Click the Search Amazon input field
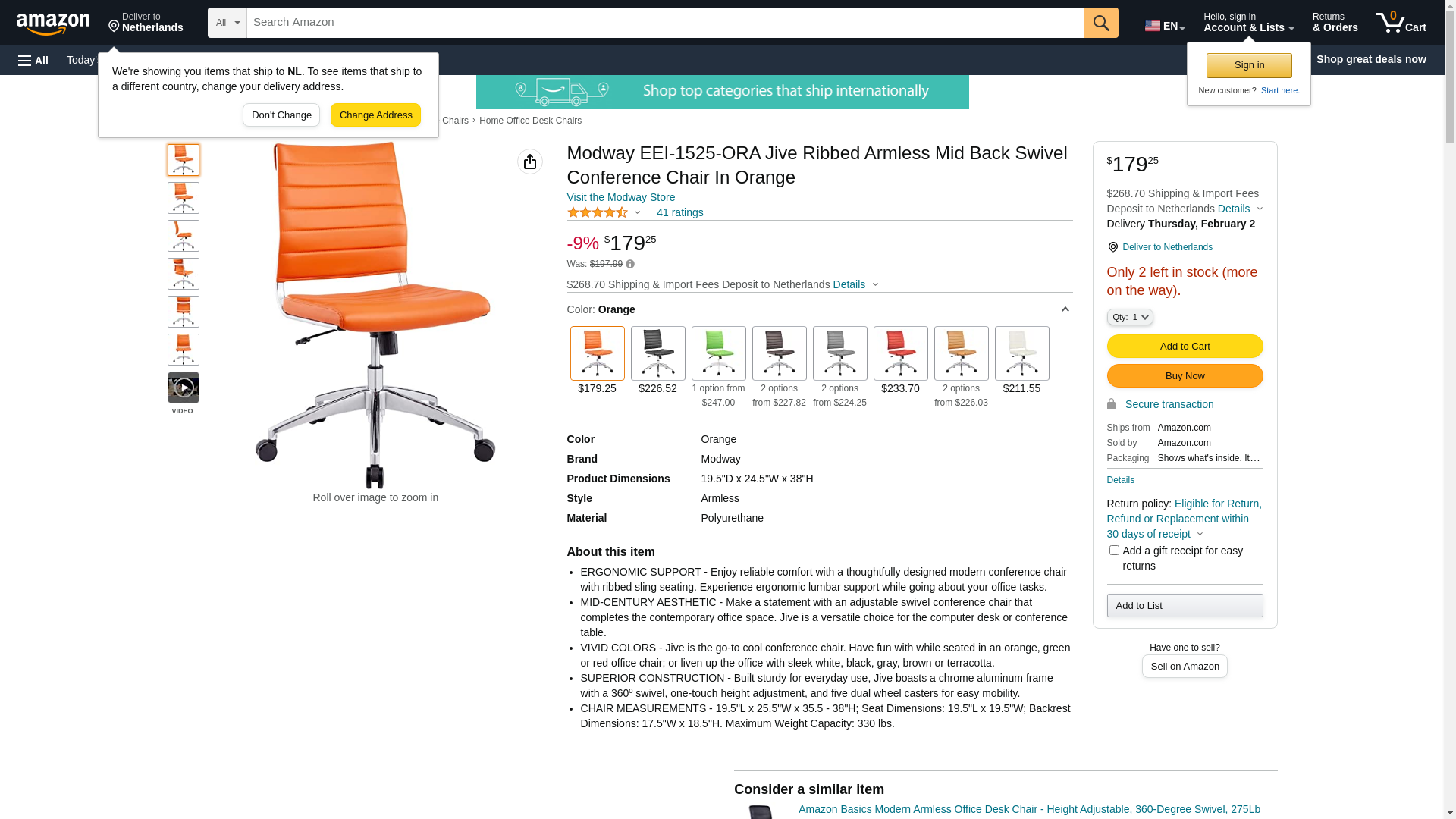This screenshot has width=1456, height=819. tap(665, 23)
